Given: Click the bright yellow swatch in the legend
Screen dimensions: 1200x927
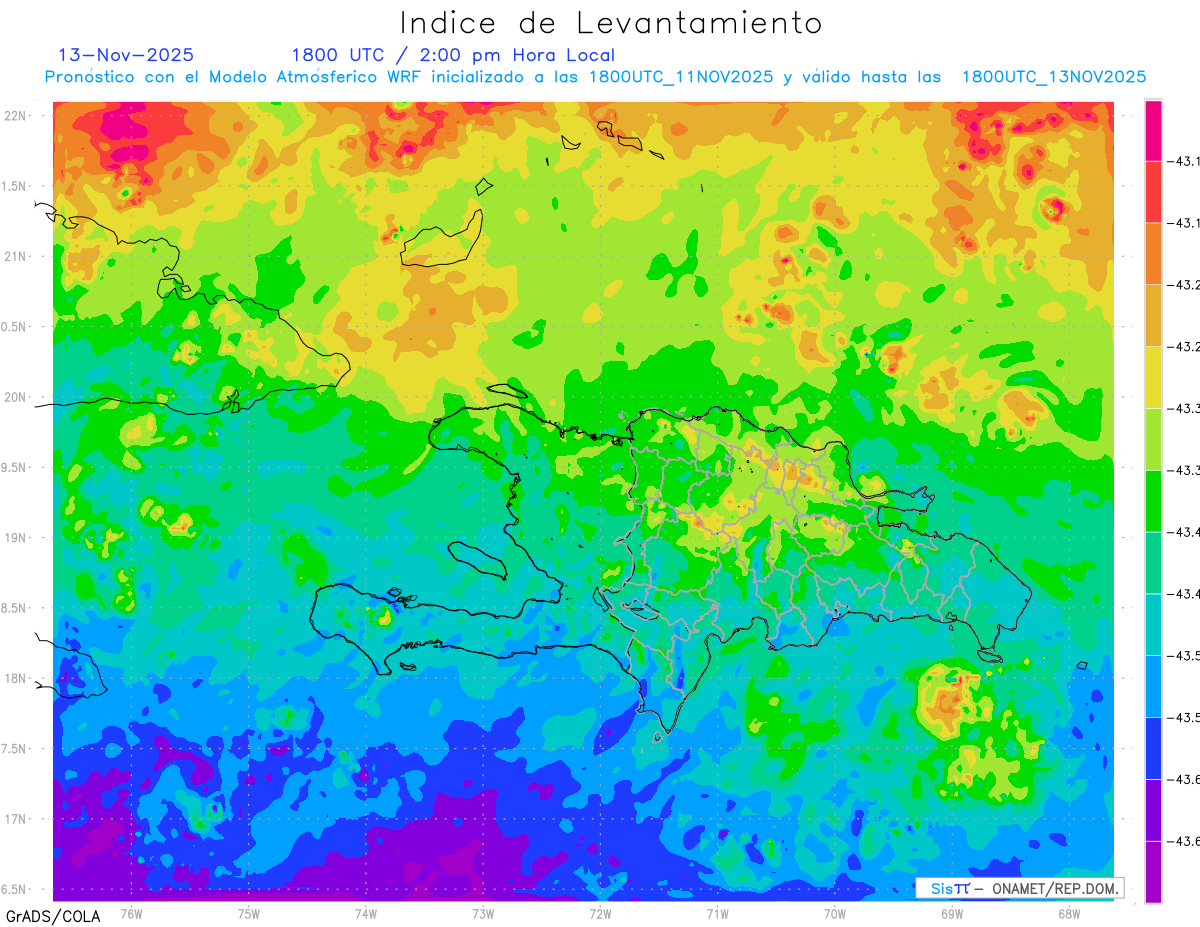Looking at the screenshot, I should point(1153,377).
